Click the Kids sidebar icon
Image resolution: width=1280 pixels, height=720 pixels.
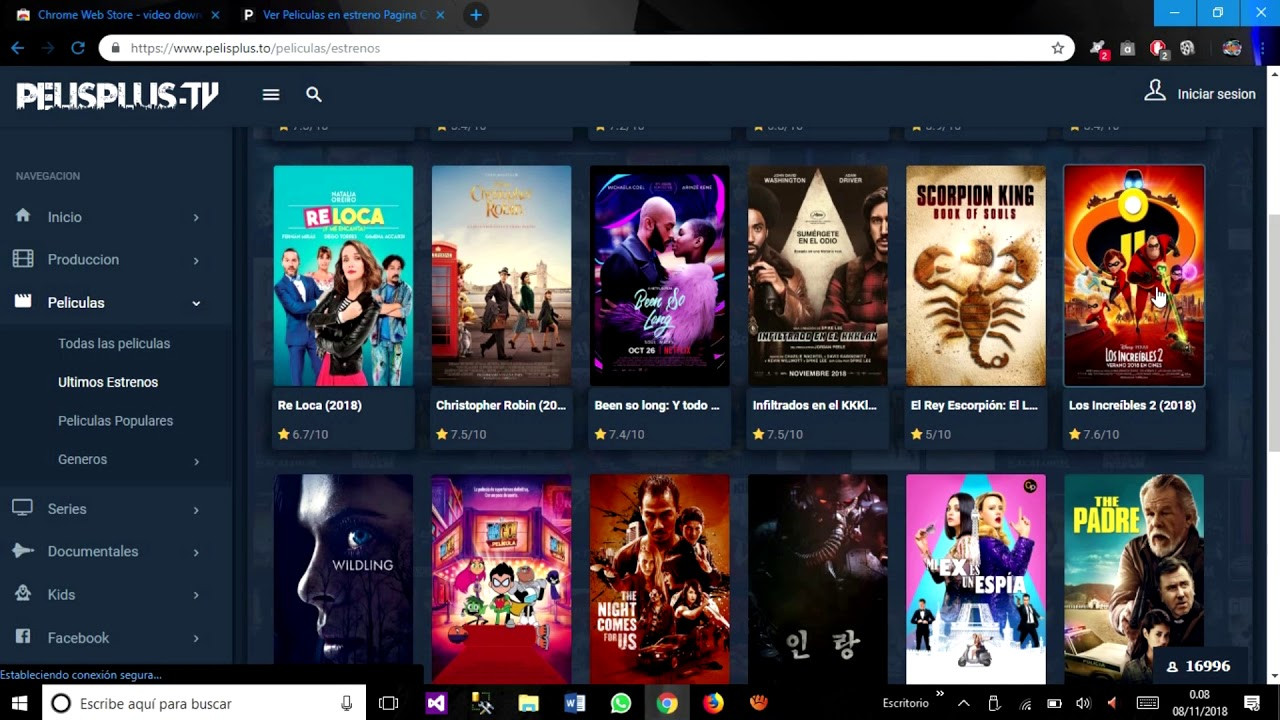[23, 594]
